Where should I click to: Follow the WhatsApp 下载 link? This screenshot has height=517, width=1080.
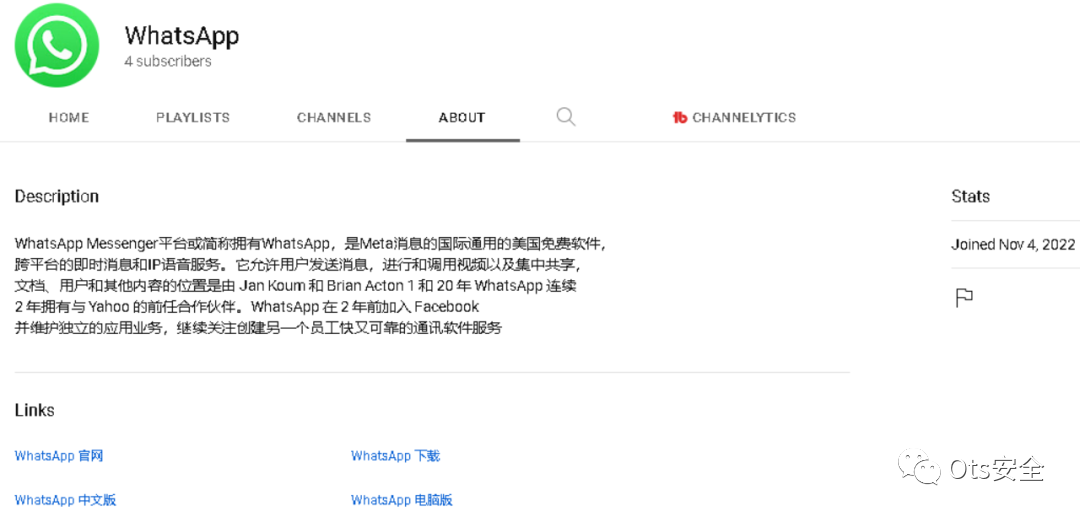[395, 456]
